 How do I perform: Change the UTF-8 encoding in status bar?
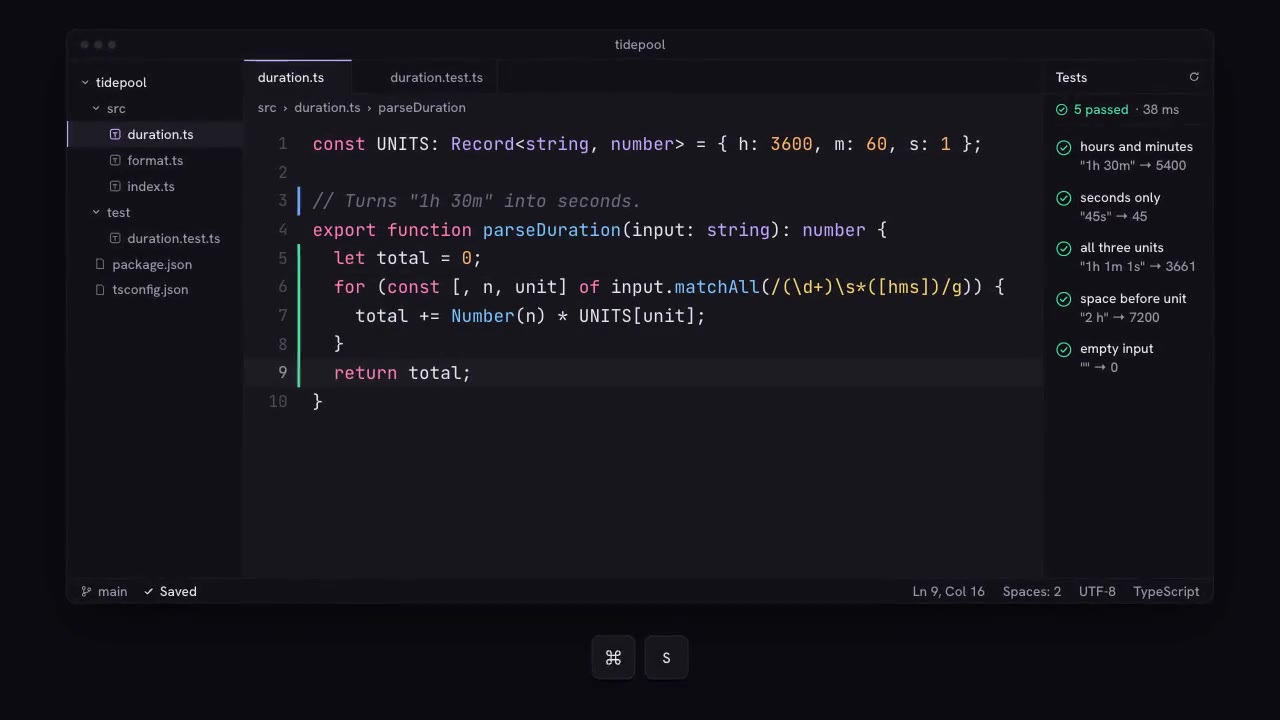(1097, 591)
